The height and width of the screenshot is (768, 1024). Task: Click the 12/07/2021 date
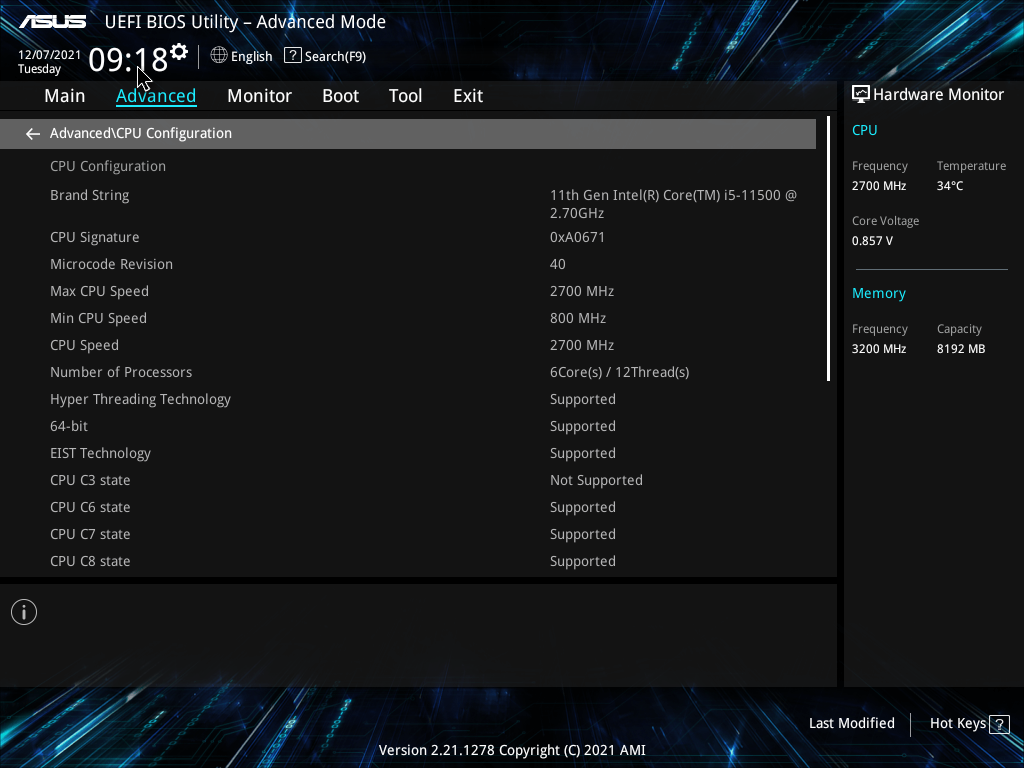(50, 55)
